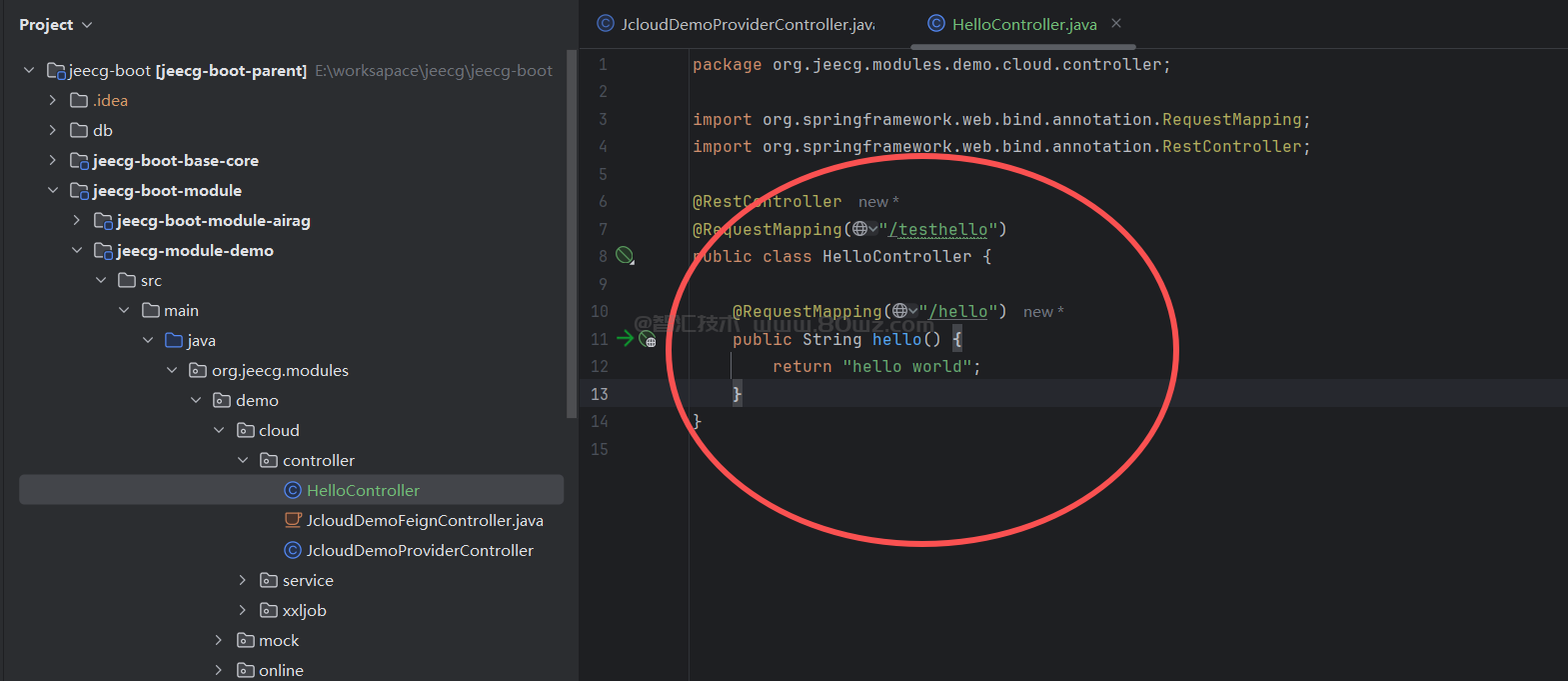Collapse the cloud package
The height and width of the screenshot is (681, 1568).
pyautogui.click(x=219, y=430)
